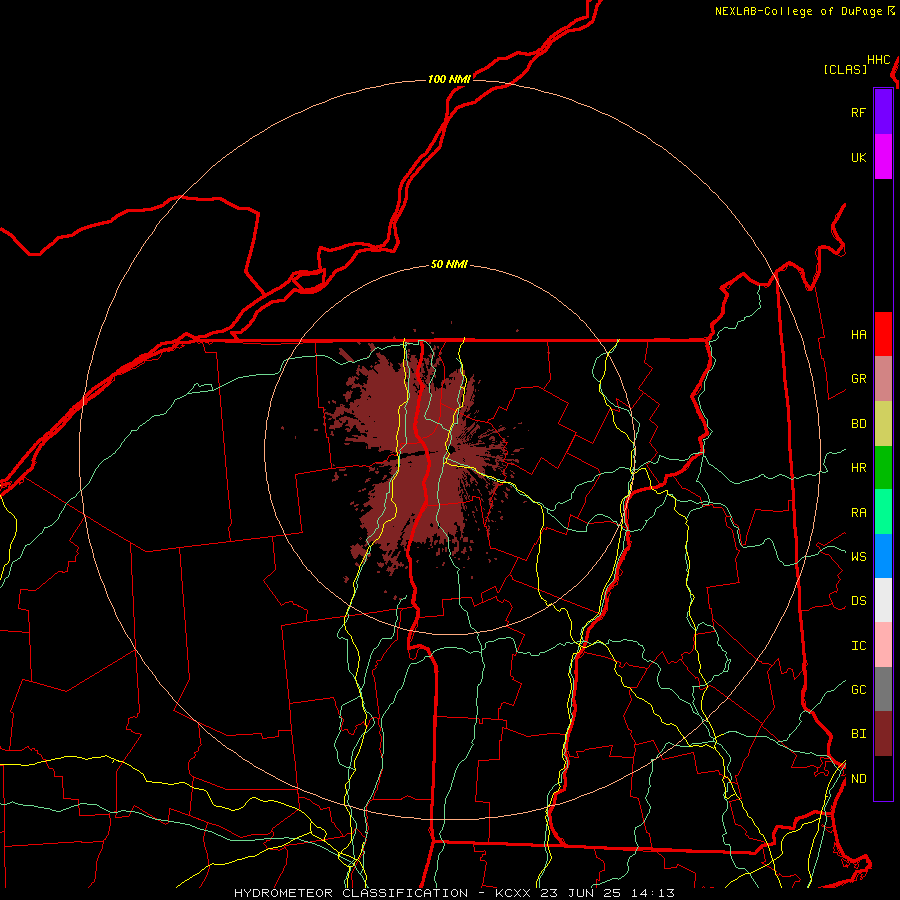Pick the HR green legend swatch
This screenshot has height=900, width=900.
883,468
